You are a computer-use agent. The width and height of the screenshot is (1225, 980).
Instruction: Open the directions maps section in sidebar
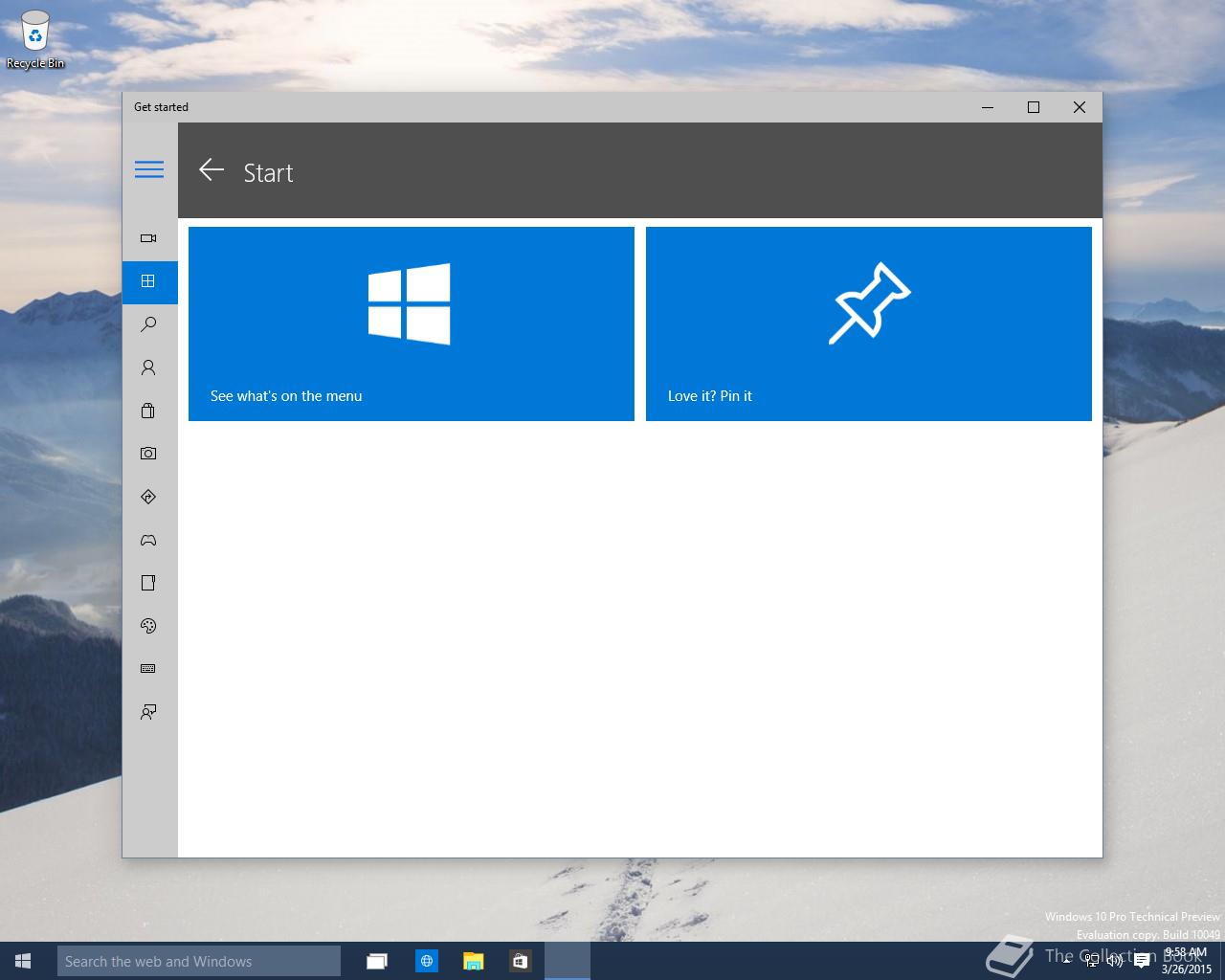coord(148,497)
